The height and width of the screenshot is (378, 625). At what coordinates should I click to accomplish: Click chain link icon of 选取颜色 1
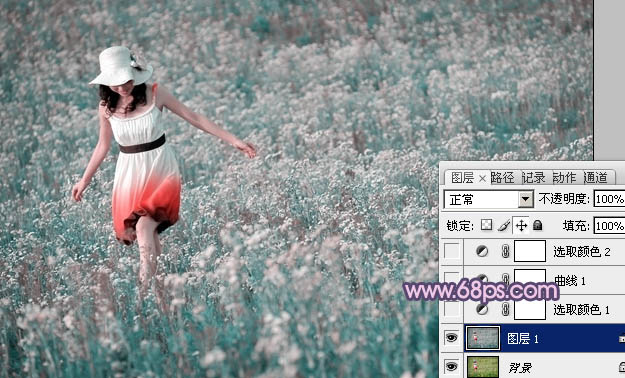coord(505,309)
